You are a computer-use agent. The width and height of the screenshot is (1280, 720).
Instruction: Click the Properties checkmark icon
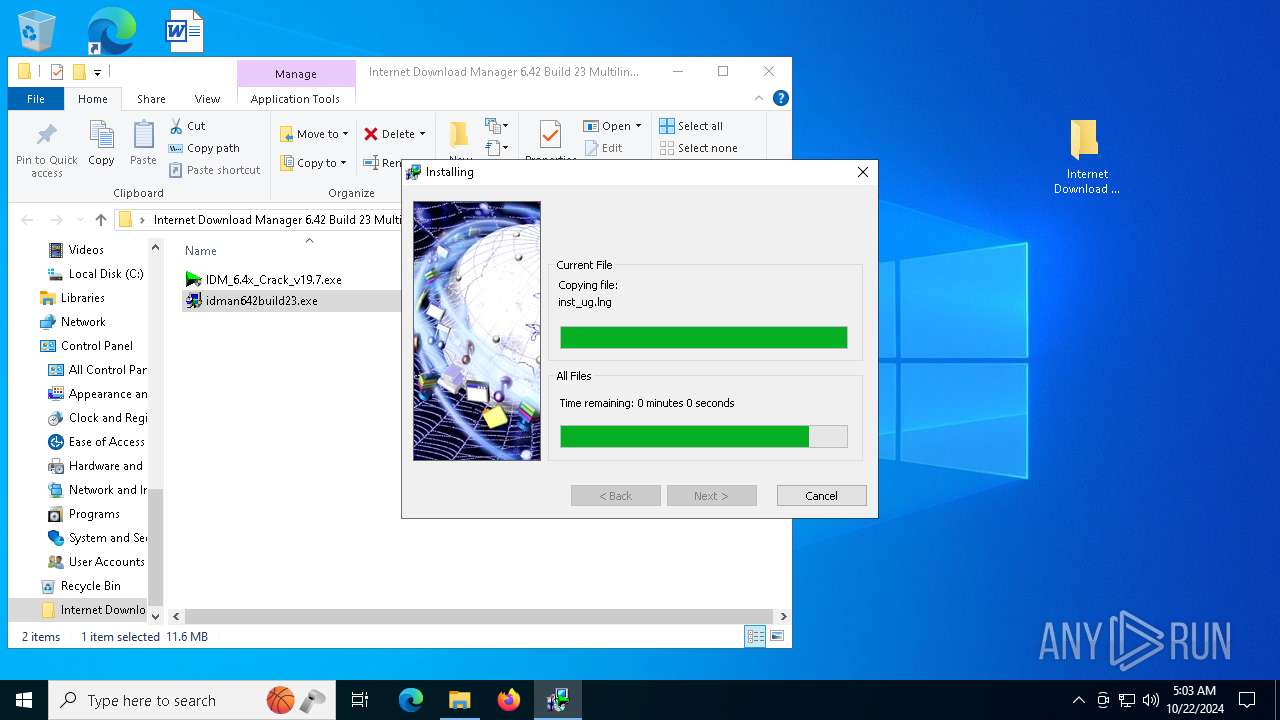(x=549, y=137)
